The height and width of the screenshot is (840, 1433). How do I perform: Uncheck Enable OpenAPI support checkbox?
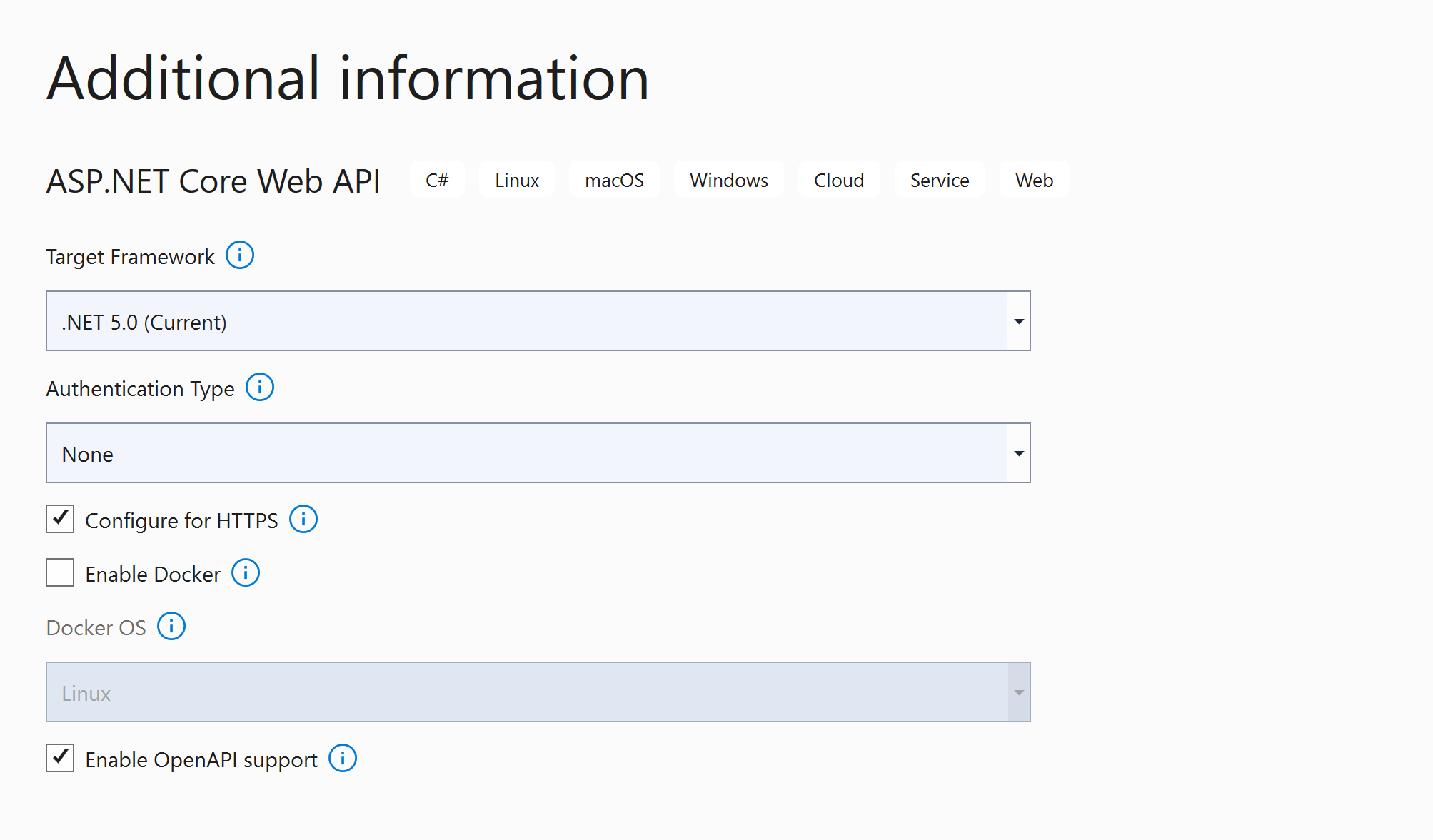pyautogui.click(x=60, y=758)
